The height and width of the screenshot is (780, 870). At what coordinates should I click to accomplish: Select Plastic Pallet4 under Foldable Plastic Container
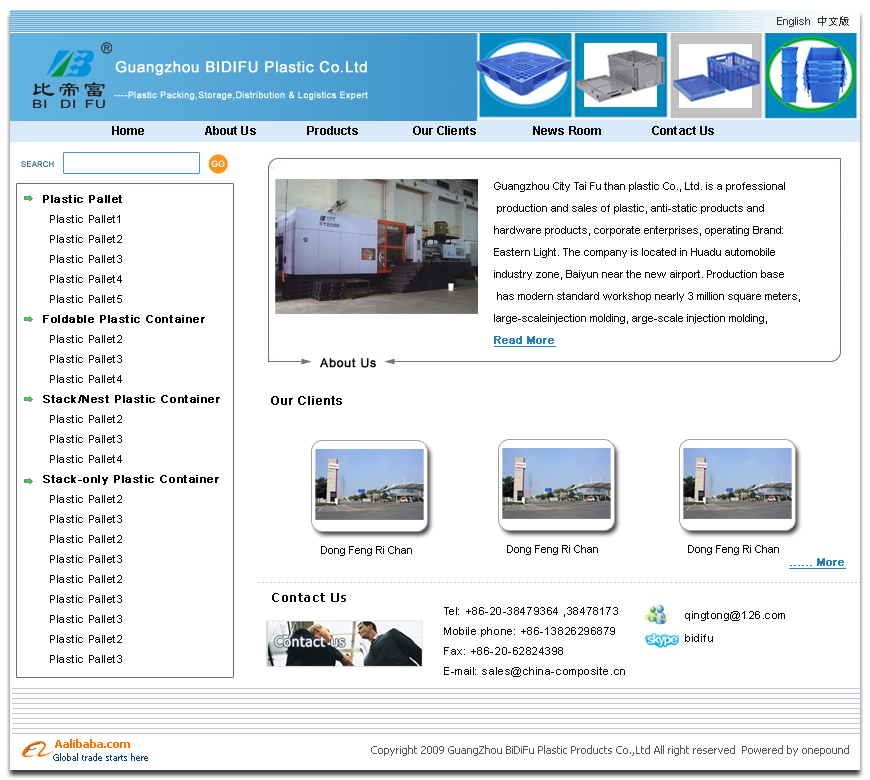point(85,379)
